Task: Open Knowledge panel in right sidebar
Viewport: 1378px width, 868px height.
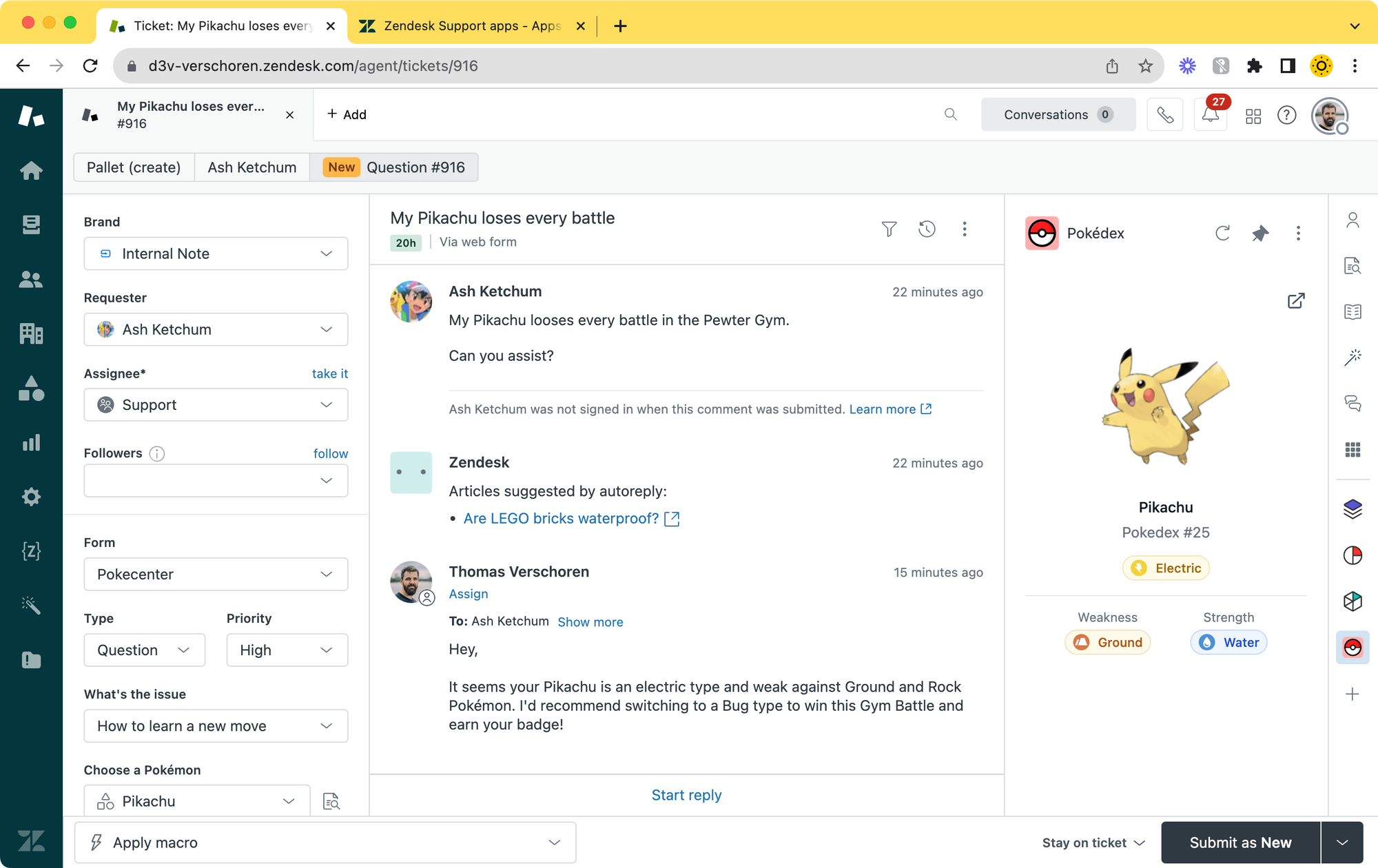Action: tap(1353, 311)
